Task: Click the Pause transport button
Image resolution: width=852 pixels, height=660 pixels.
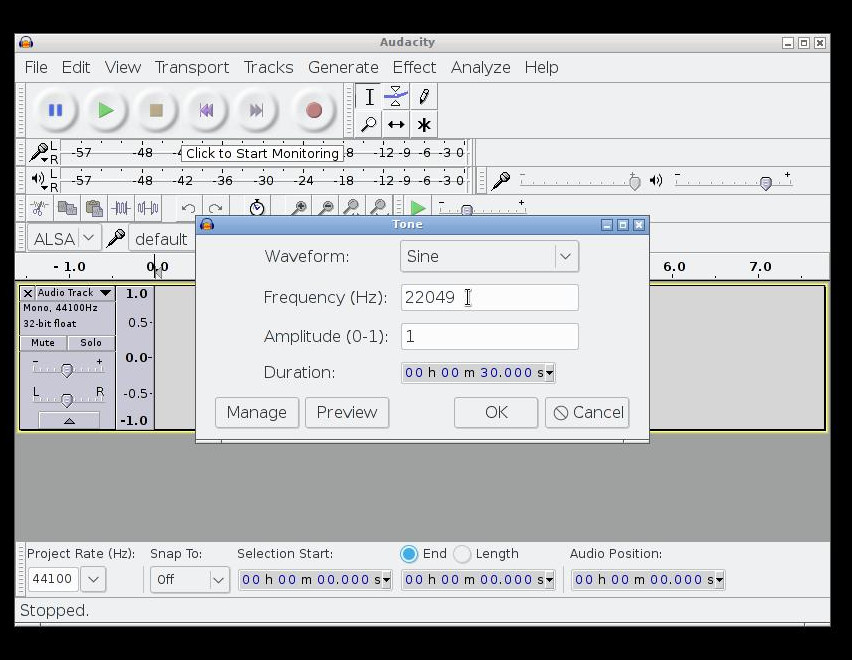Action: (55, 110)
